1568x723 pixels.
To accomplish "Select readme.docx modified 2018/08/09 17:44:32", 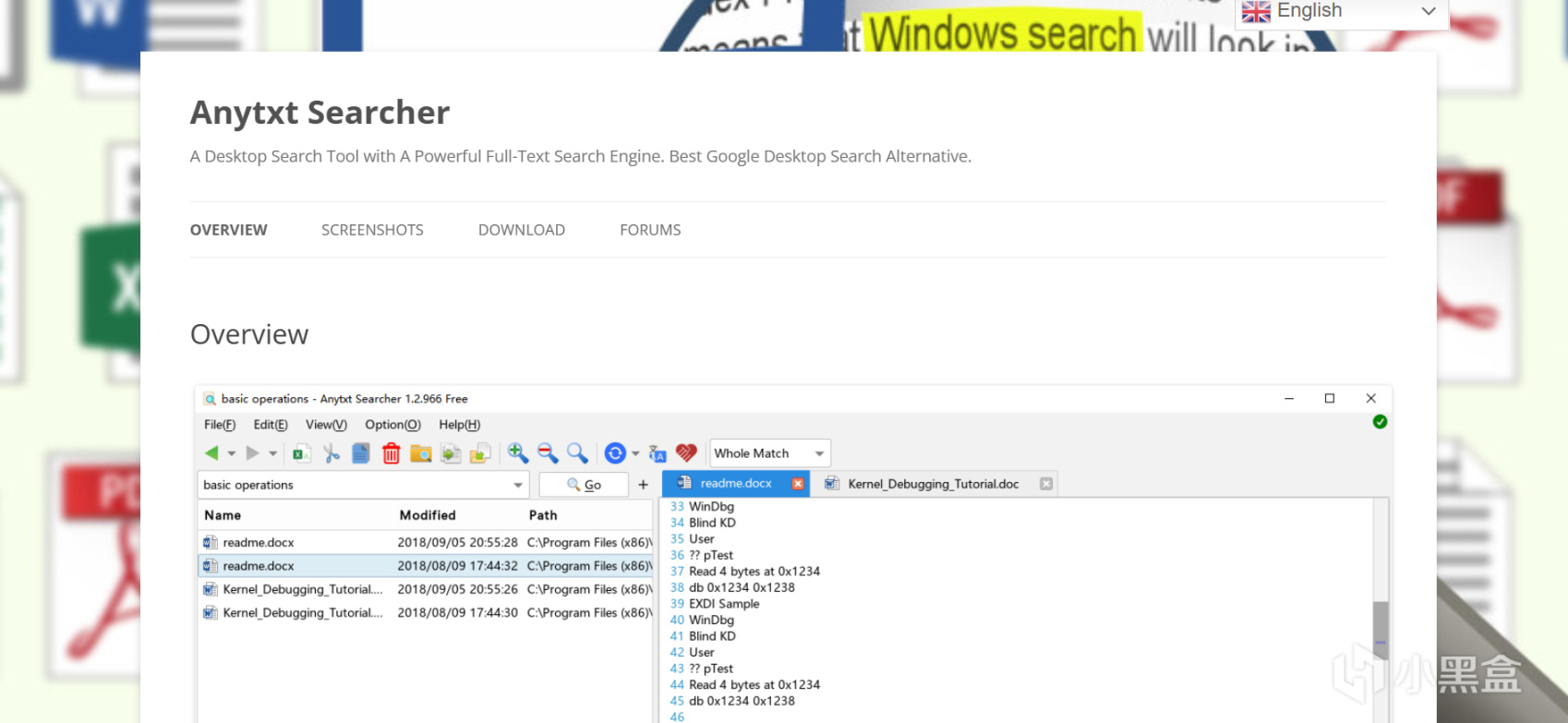I will click(x=427, y=566).
